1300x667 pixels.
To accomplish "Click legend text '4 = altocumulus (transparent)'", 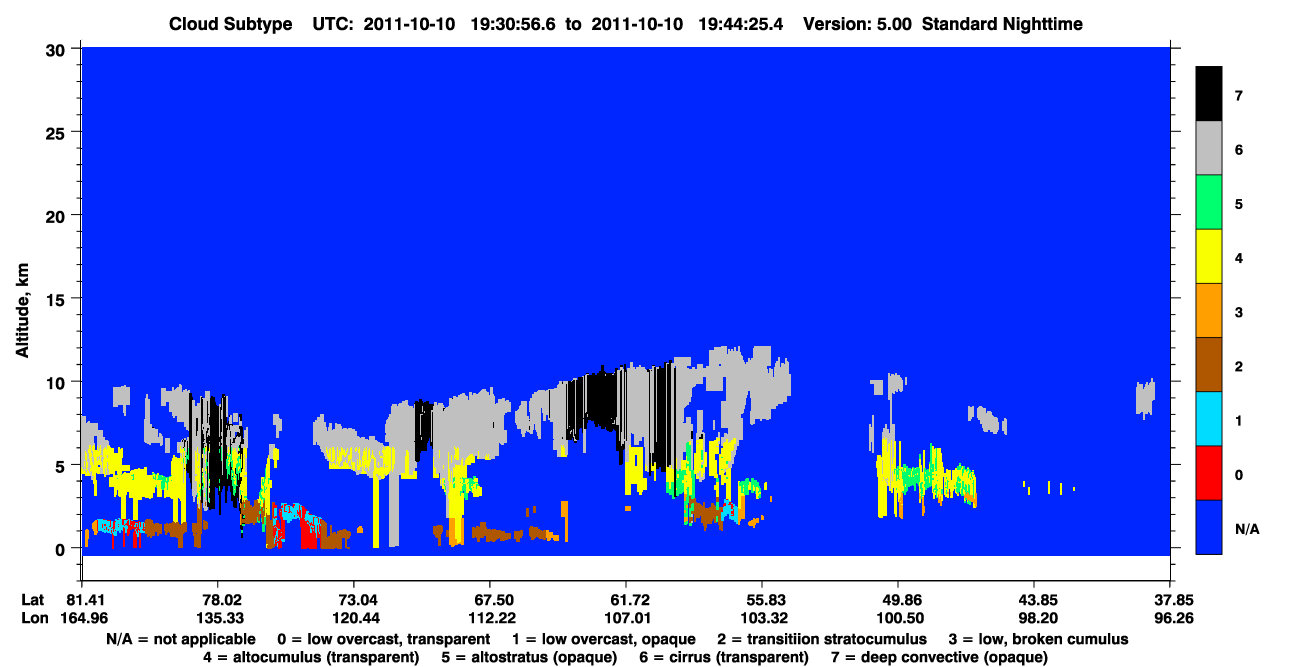I will click(x=311, y=657).
